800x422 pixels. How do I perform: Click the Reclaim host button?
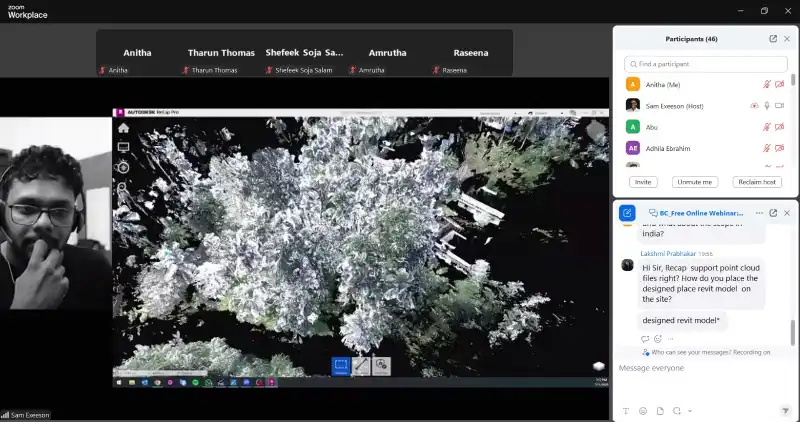tap(756, 182)
